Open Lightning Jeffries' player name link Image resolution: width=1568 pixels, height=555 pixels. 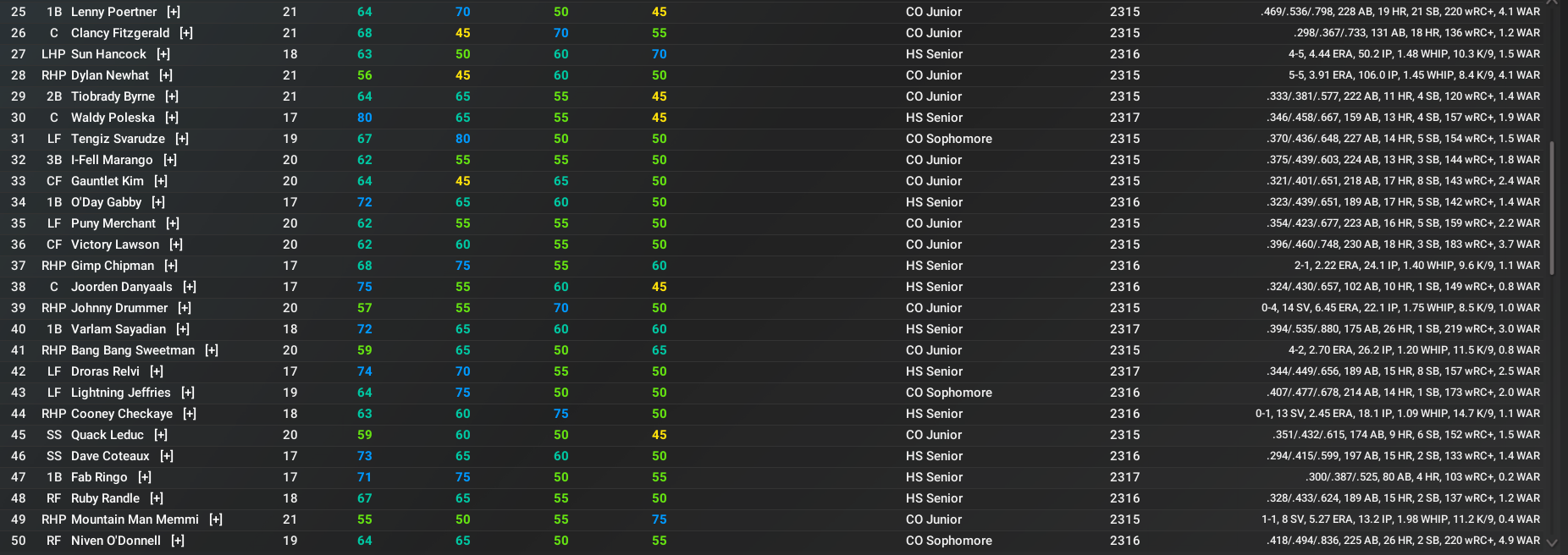pyautogui.click(x=120, y=393)
